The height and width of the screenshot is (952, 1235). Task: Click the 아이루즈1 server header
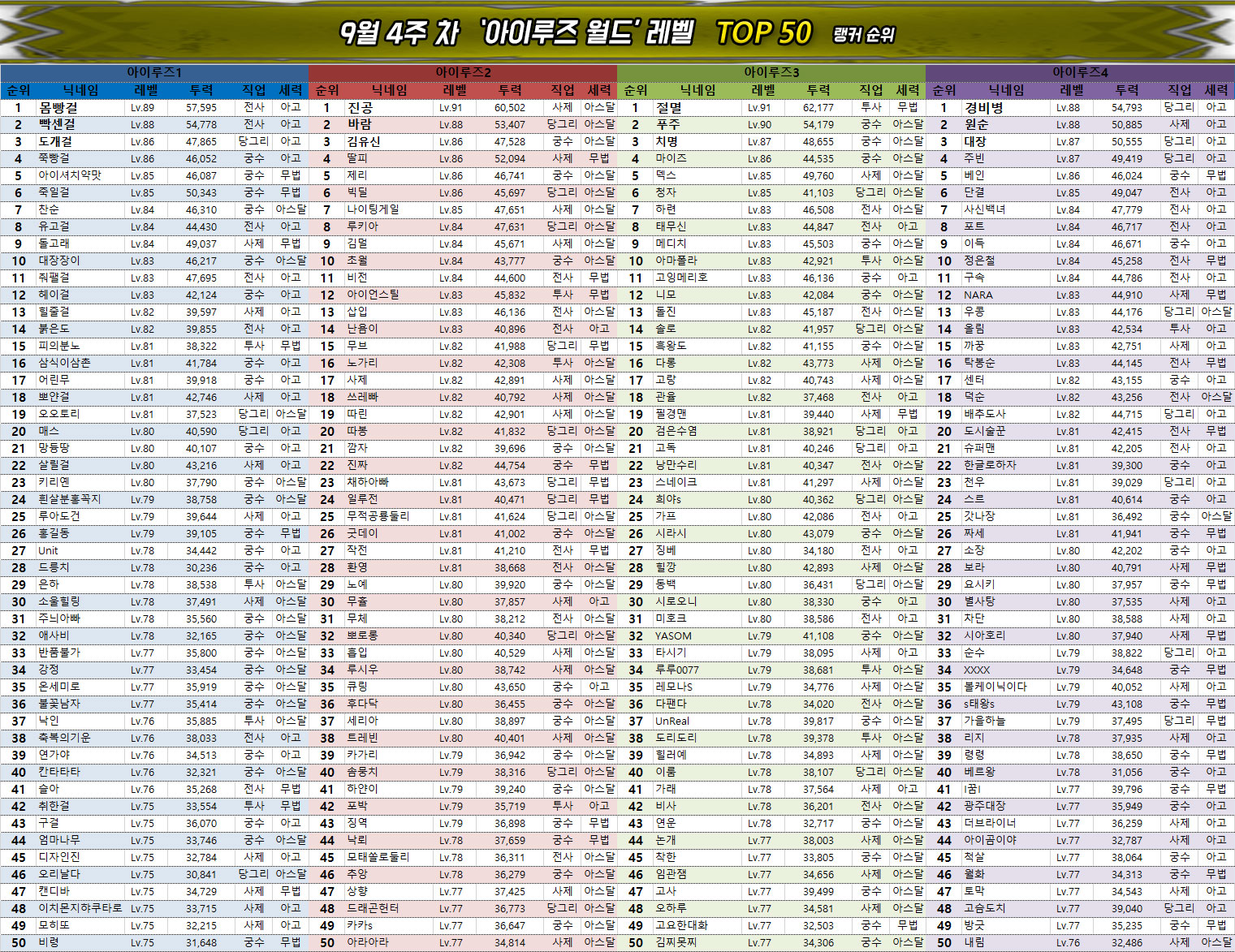pos(154,72)
